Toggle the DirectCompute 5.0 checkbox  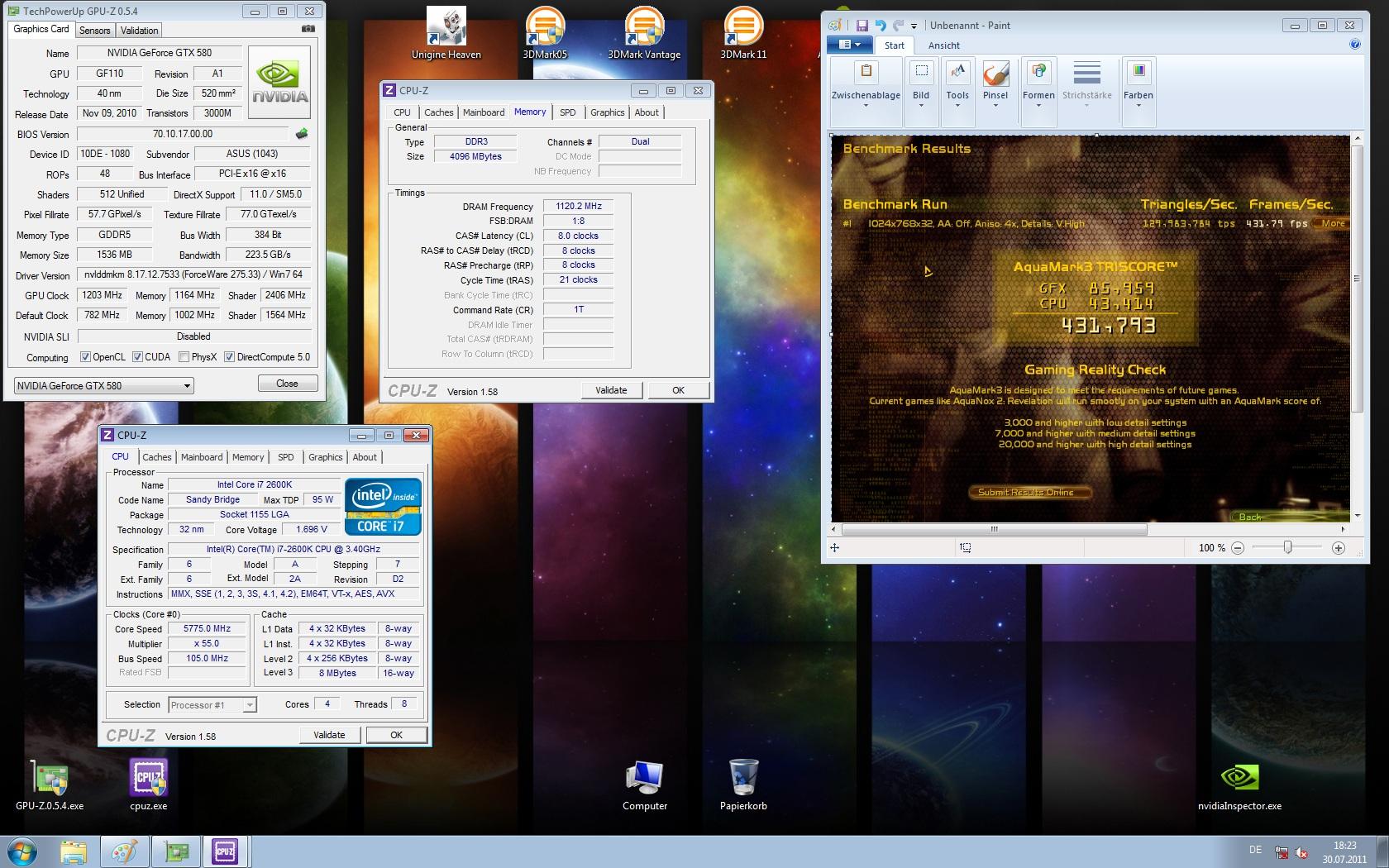coord(229,357)
